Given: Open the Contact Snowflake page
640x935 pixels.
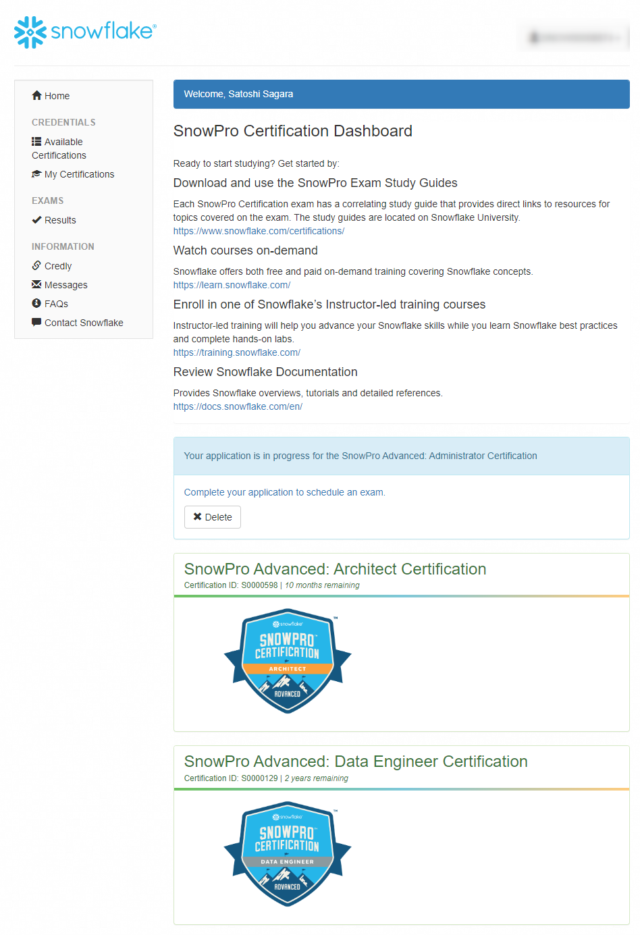Looking at the screenshot, I should [x=78, y=323].
